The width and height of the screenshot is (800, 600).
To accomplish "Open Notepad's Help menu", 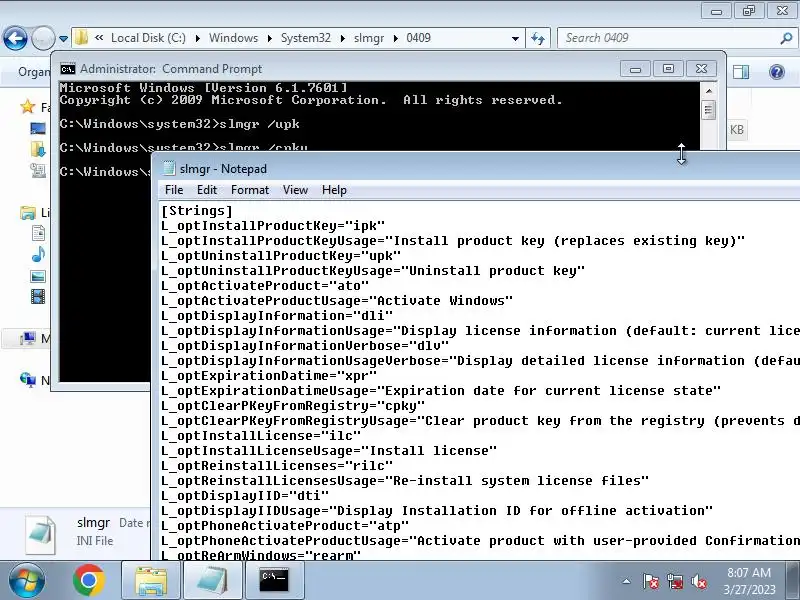I will tap(334, 190).
